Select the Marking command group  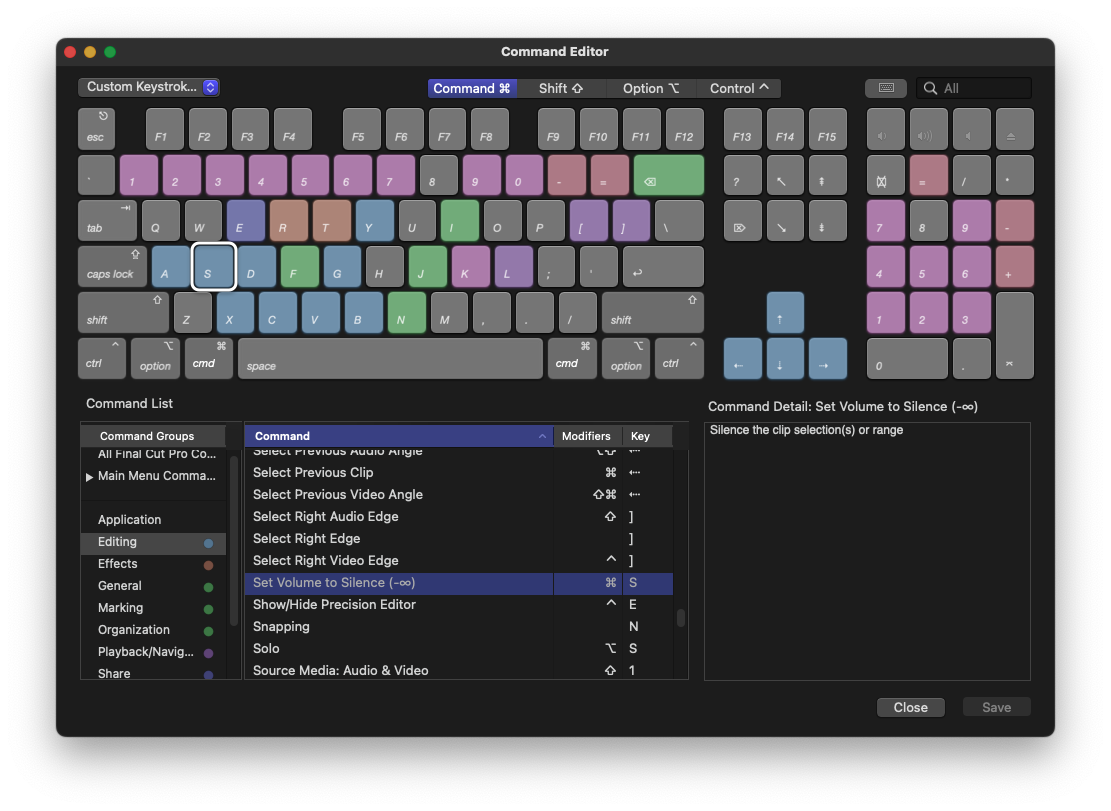click(x=154, y=608)
